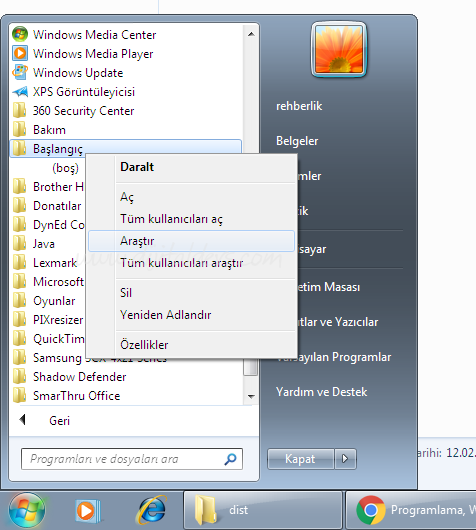
Task: Open Media Player from the taskbar
Action: tap(88, 510)
